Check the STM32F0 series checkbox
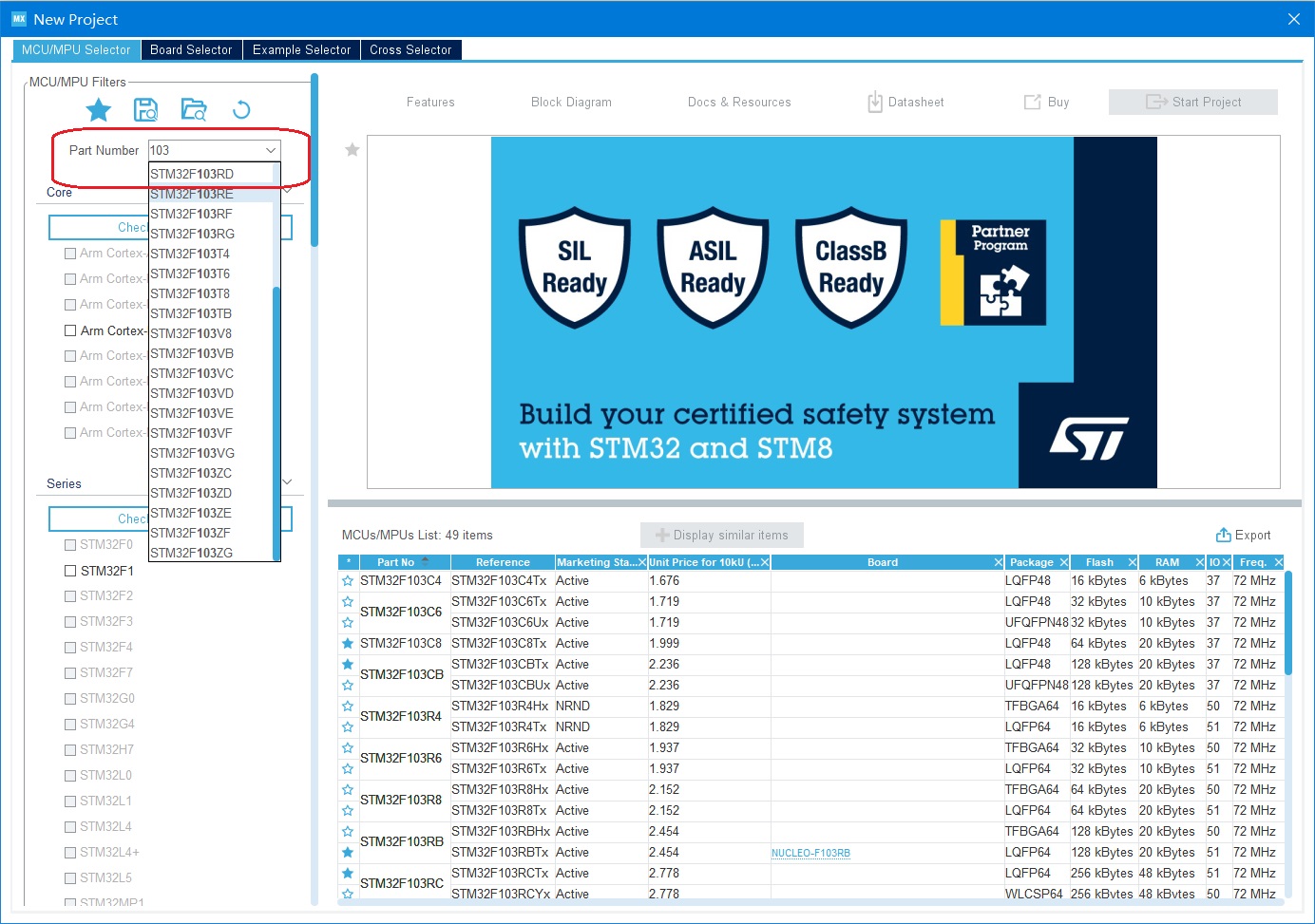The image size is (1315, 924). pyautogui.click(x=70, y=545)
